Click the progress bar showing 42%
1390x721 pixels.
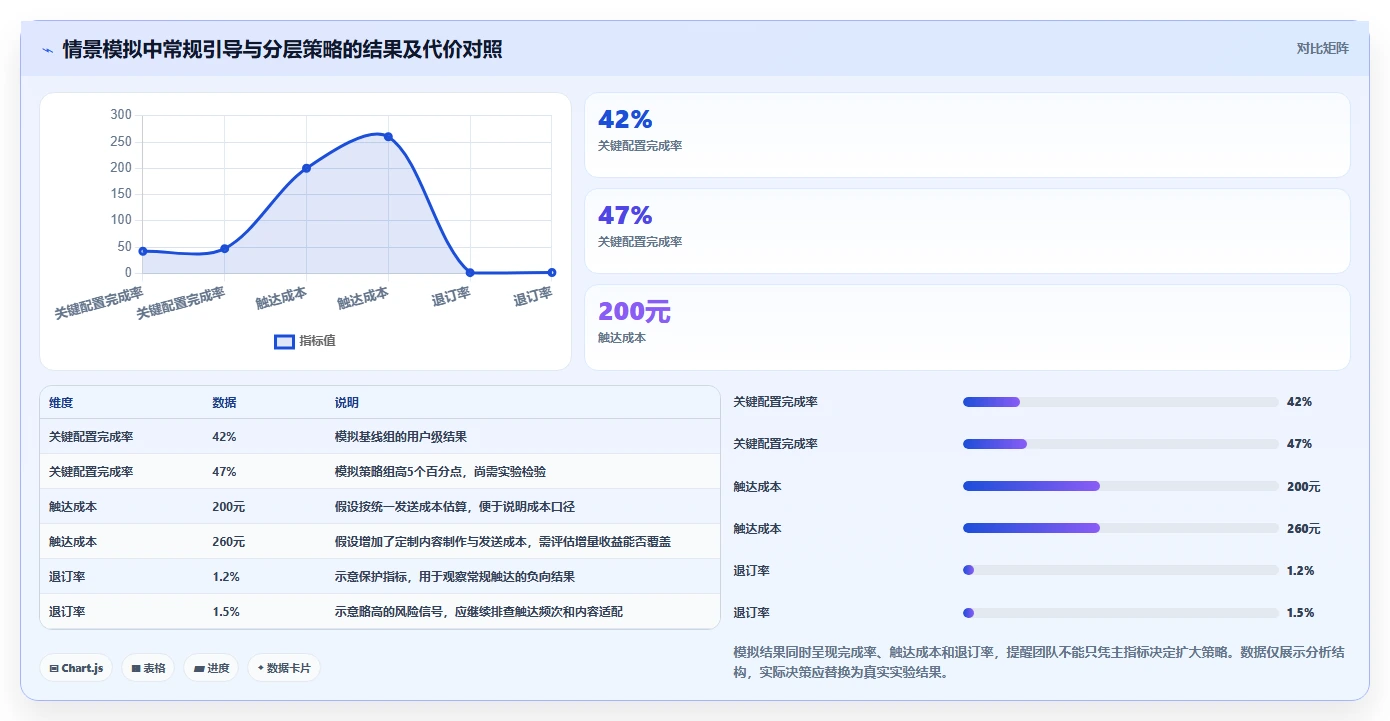coord(1120,402)
